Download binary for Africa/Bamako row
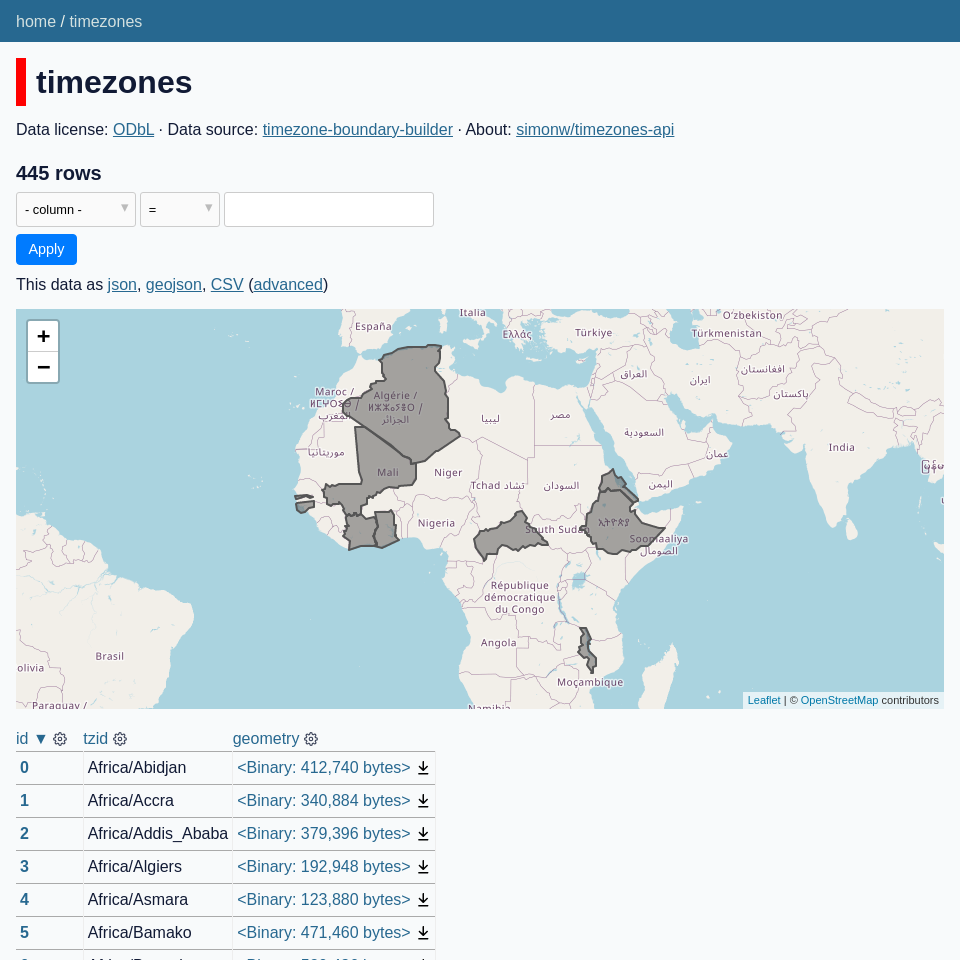The height and width of the screenshot is (960, 960). tap(423, 933)
